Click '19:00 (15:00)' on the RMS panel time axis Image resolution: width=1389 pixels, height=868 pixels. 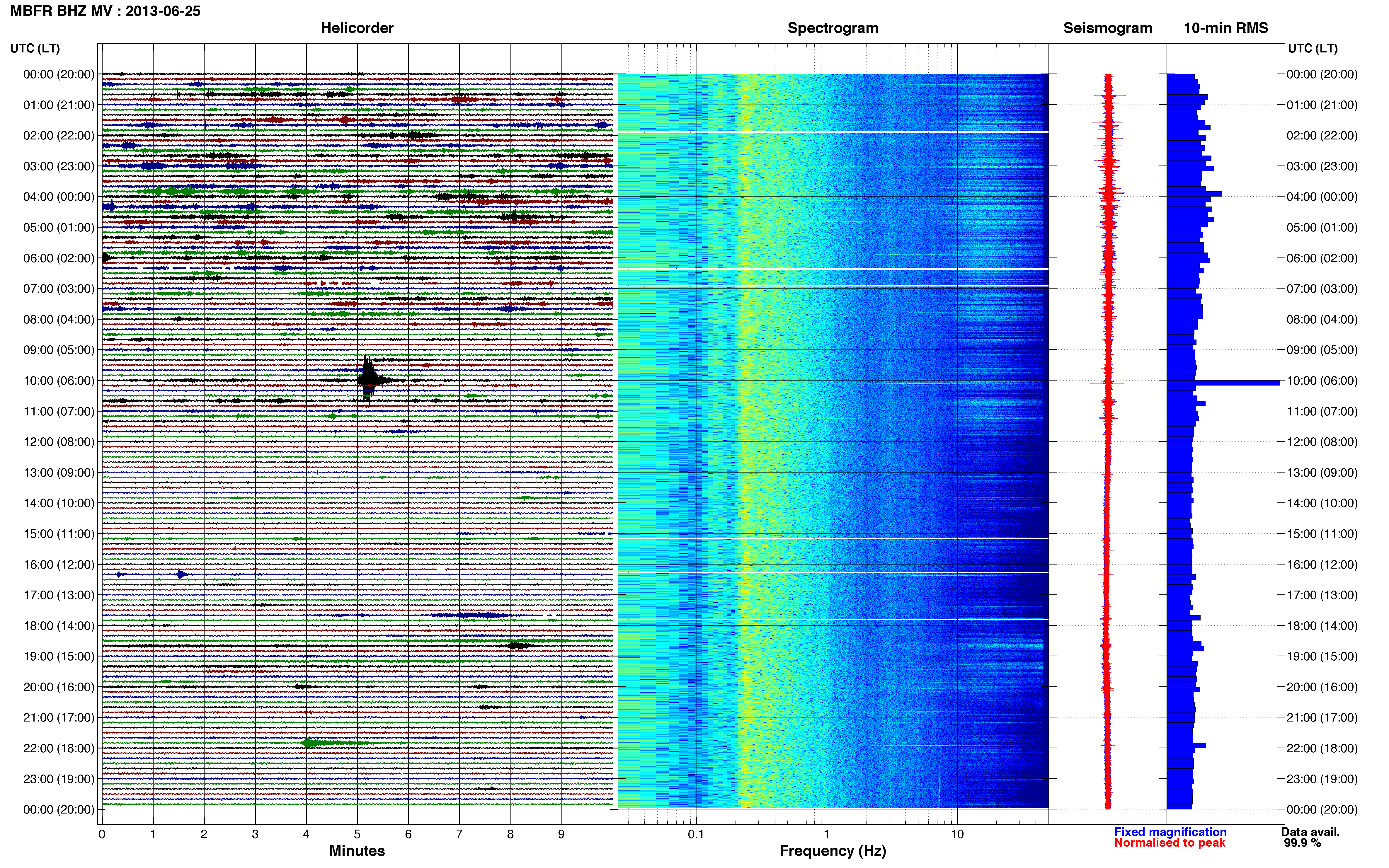1322,657
